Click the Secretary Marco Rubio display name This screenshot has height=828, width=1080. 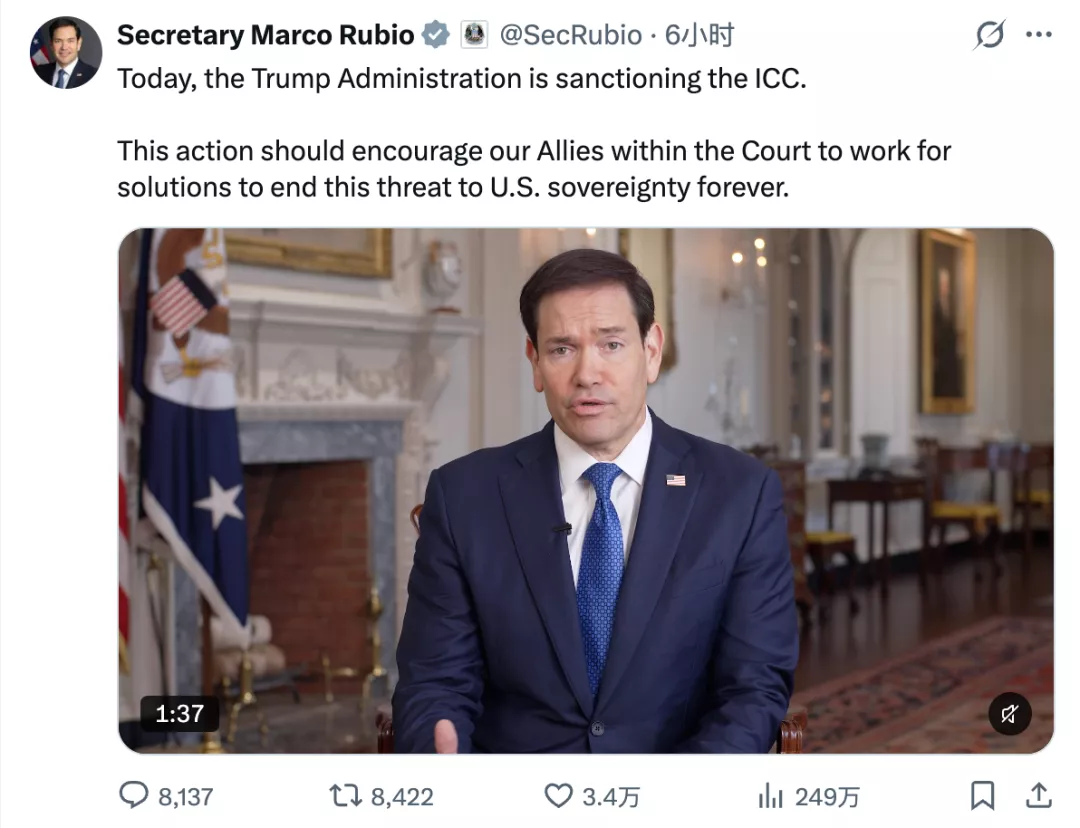[x=265, y=34]
